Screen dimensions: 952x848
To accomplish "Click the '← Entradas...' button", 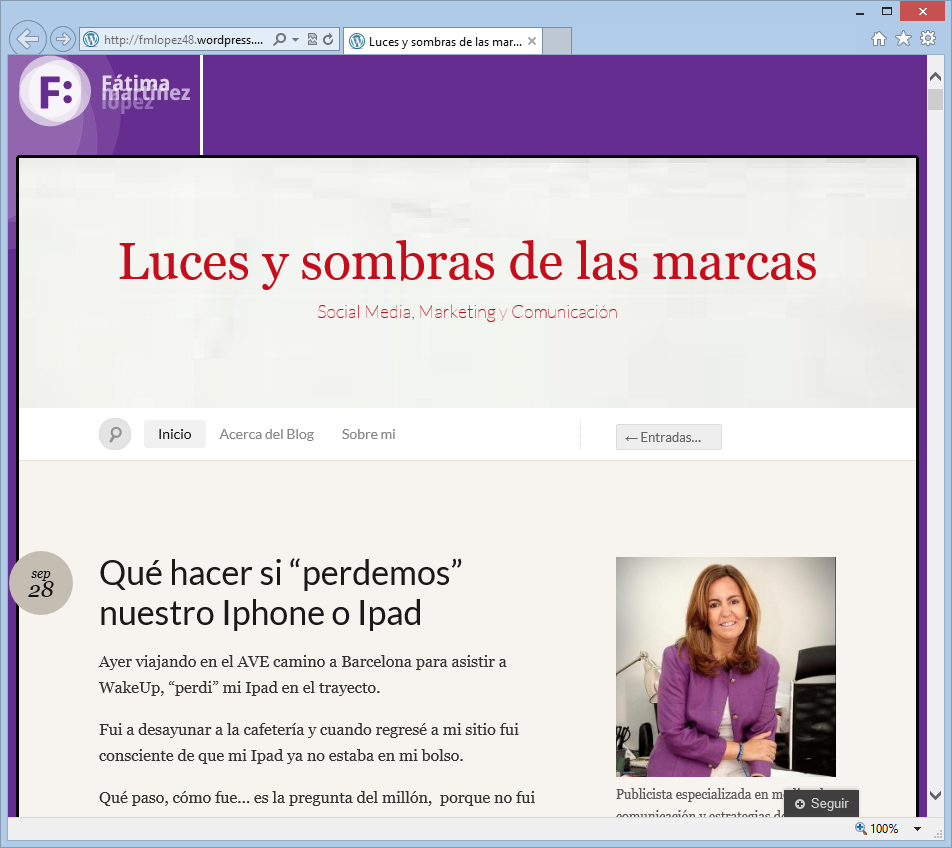I will click(x=669, y=437).
